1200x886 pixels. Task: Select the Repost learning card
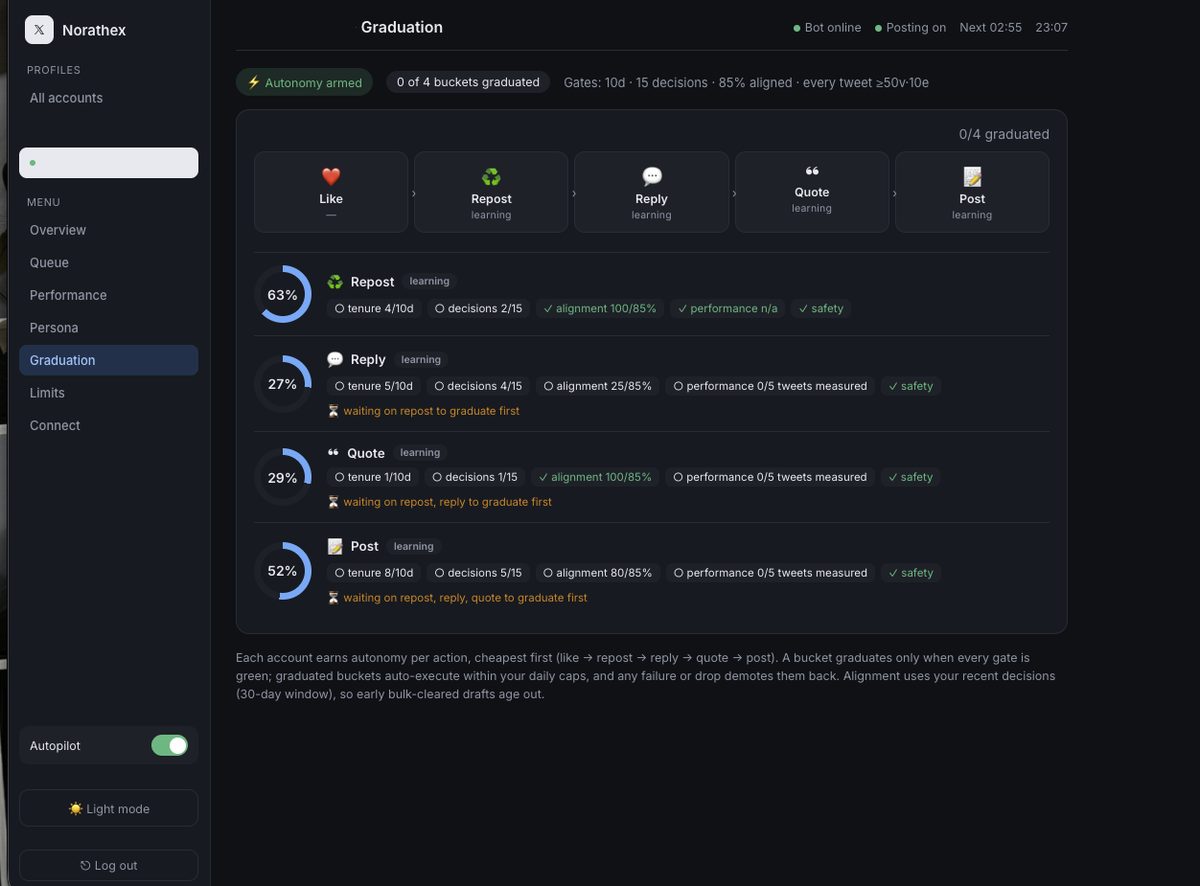(x=491, y=192)
